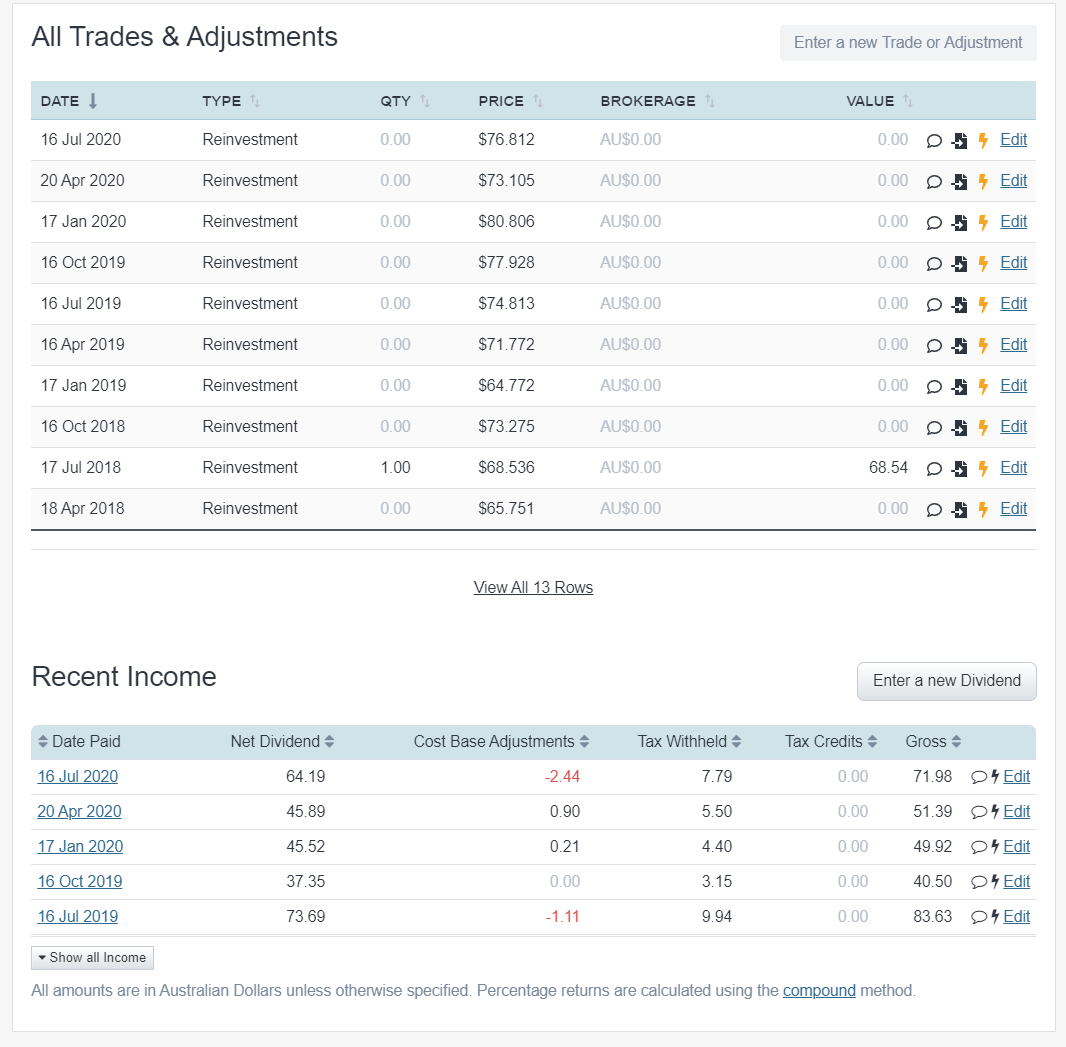Open the 16 Oct 2019 dividend details link
The height and width of the screenshot is (1047, 1066).
coord(79,882)
